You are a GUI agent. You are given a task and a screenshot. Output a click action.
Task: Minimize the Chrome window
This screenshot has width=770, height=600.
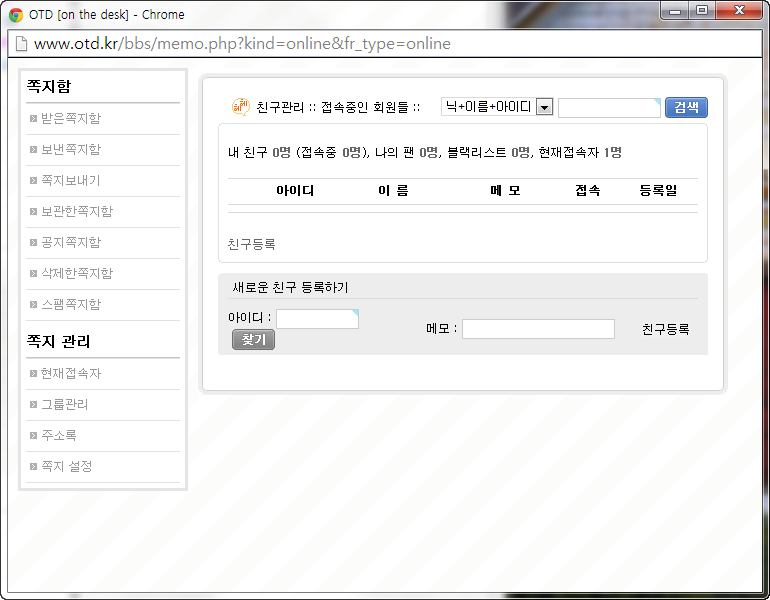675,11
